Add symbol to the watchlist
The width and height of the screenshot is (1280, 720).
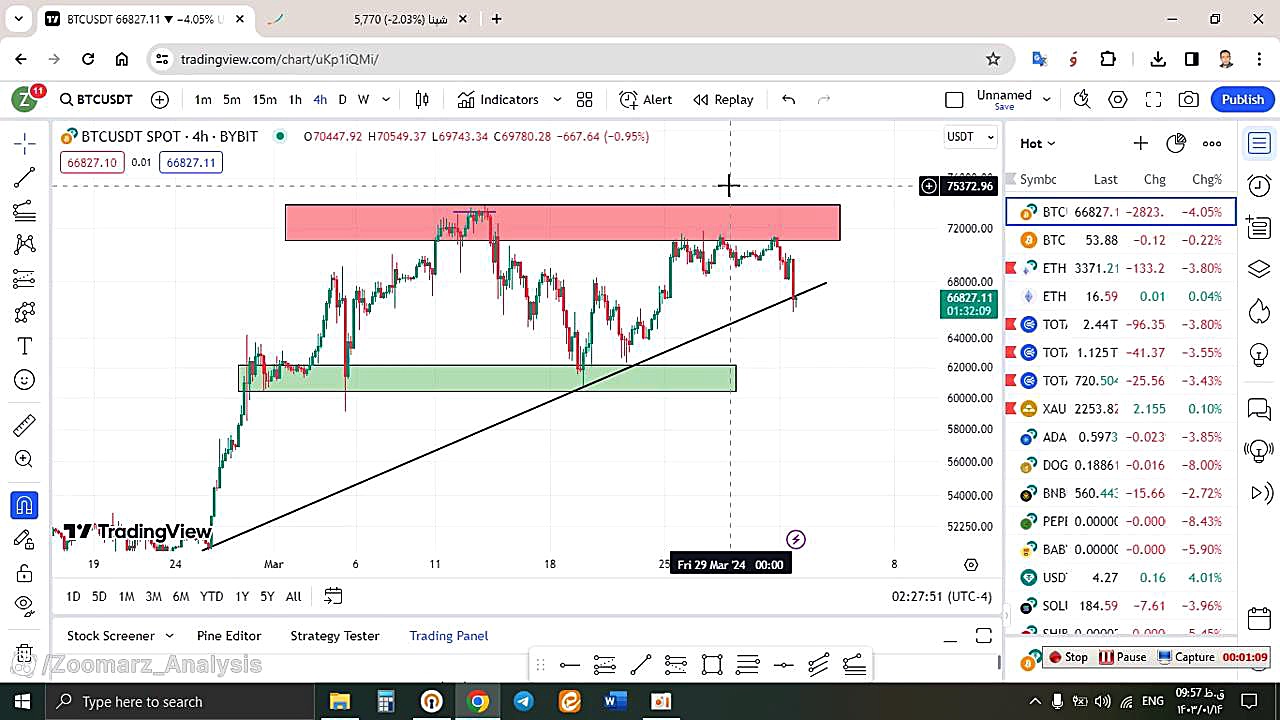(x=1140, y=143)
